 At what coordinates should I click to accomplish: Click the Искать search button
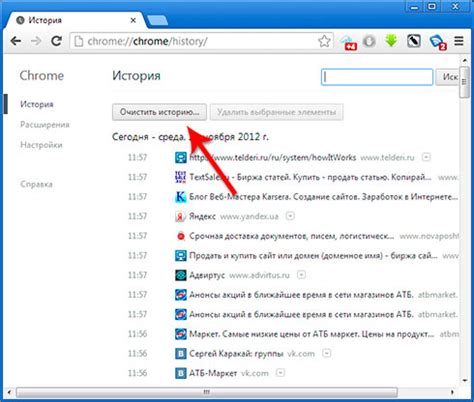(x=447, y=77)
